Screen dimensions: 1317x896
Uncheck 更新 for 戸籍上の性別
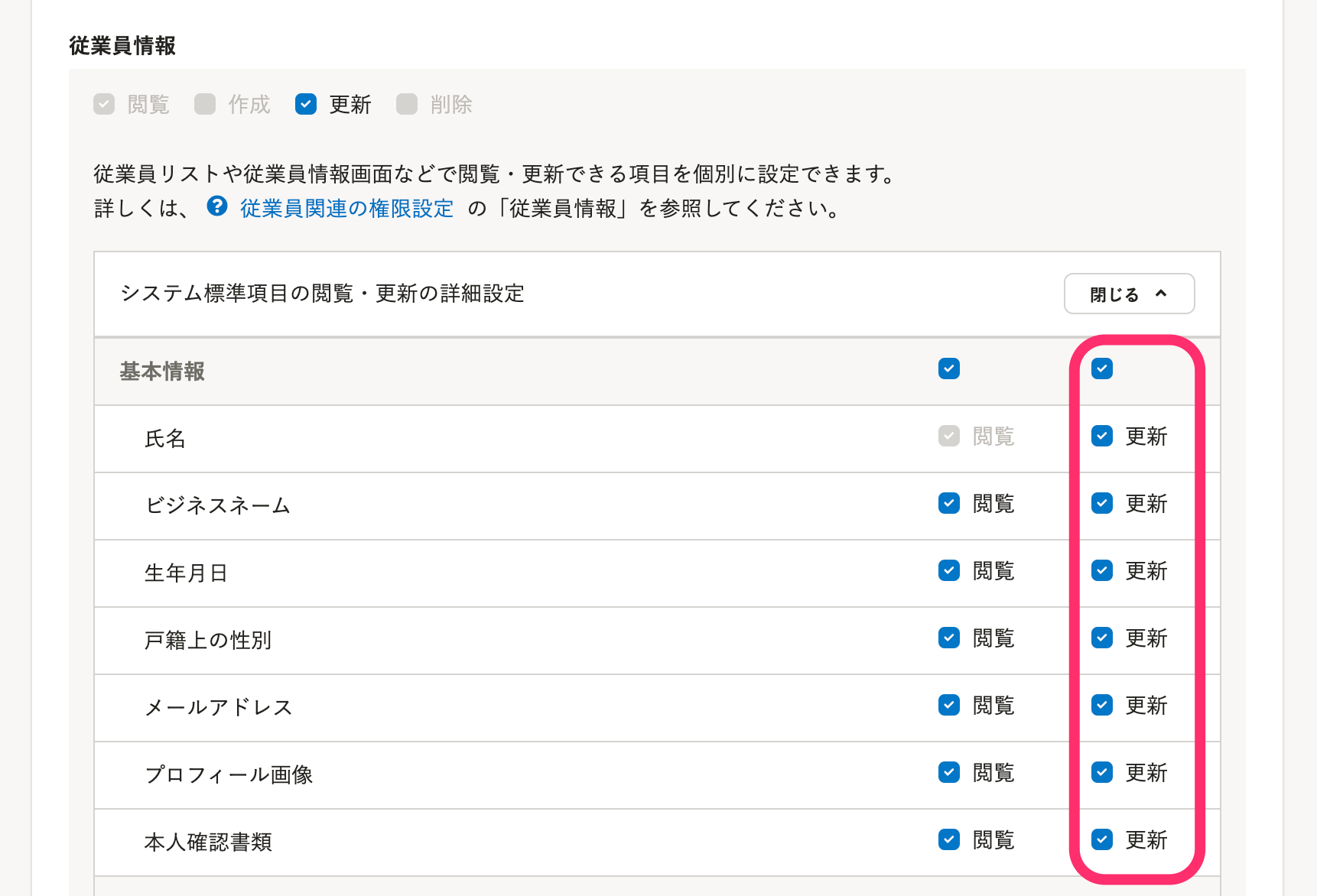pos(1102,638)
